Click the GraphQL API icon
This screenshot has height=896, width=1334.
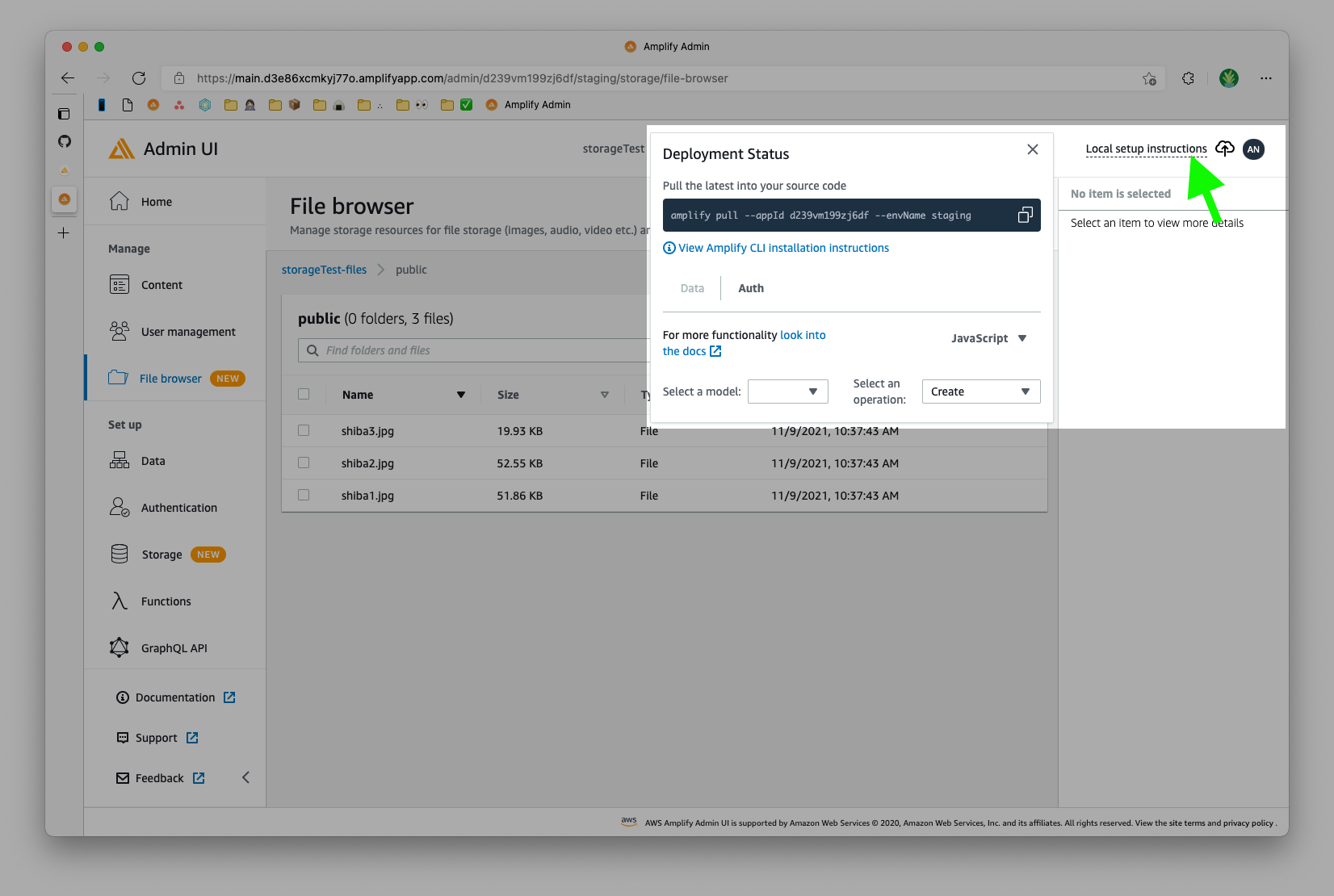click(x=120, y=647)
